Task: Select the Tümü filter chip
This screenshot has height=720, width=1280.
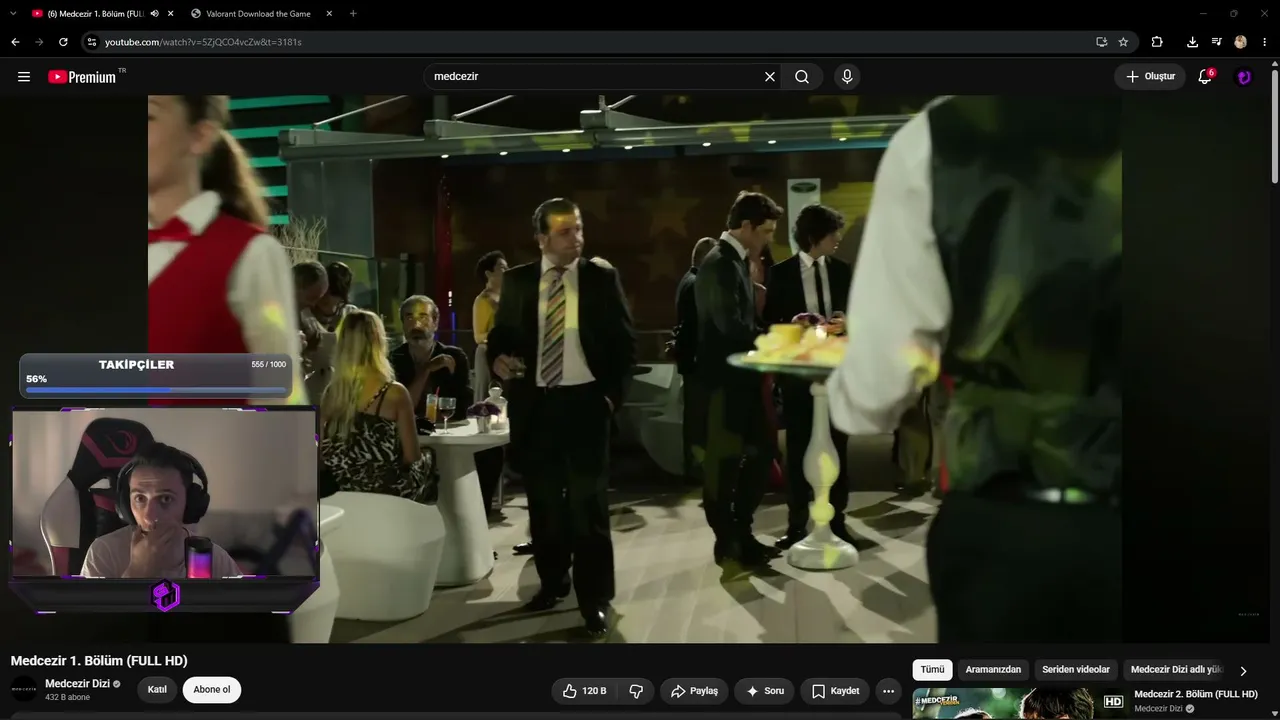Action: tap(932, 670)
